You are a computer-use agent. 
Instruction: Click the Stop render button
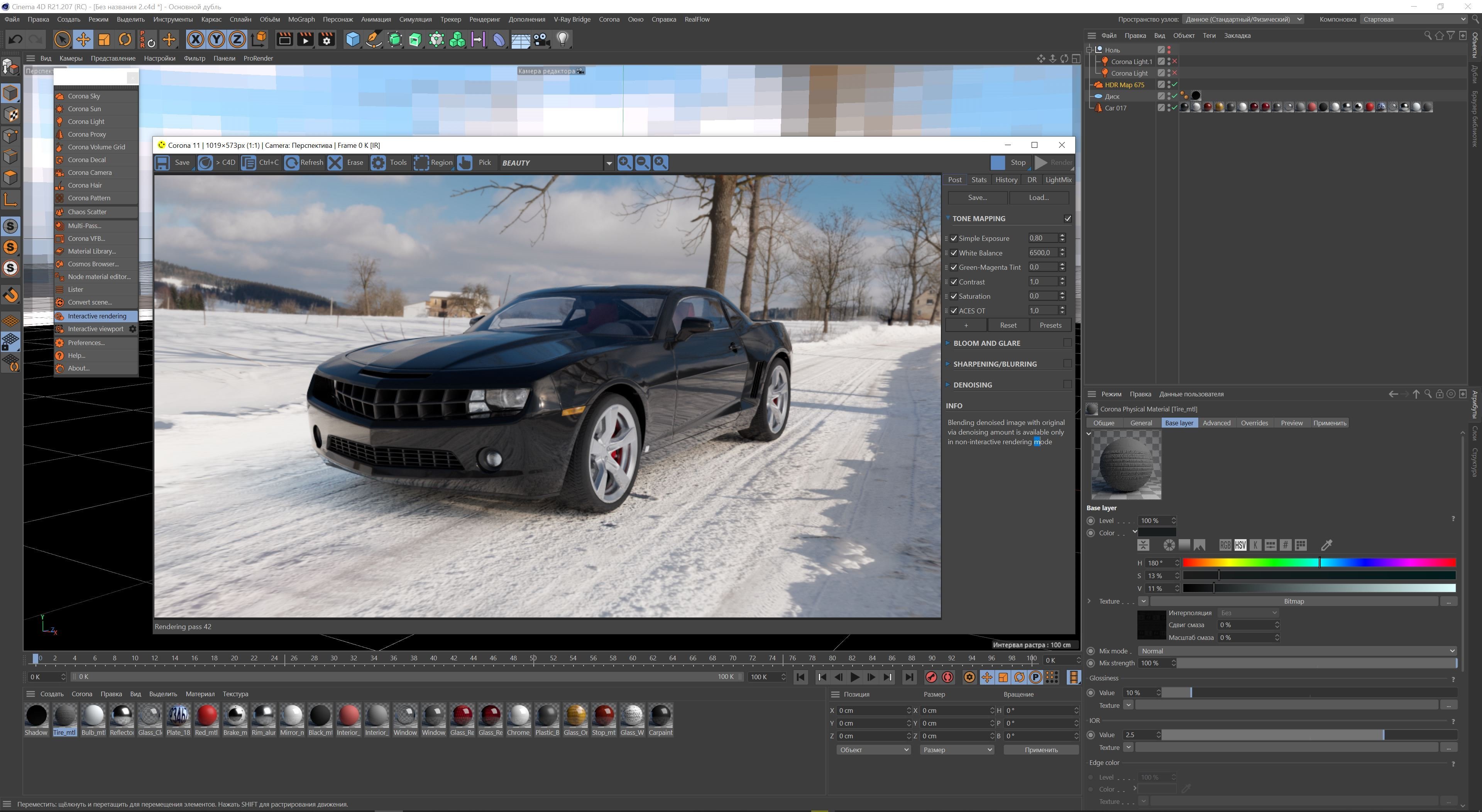(x=1010, y=162)
